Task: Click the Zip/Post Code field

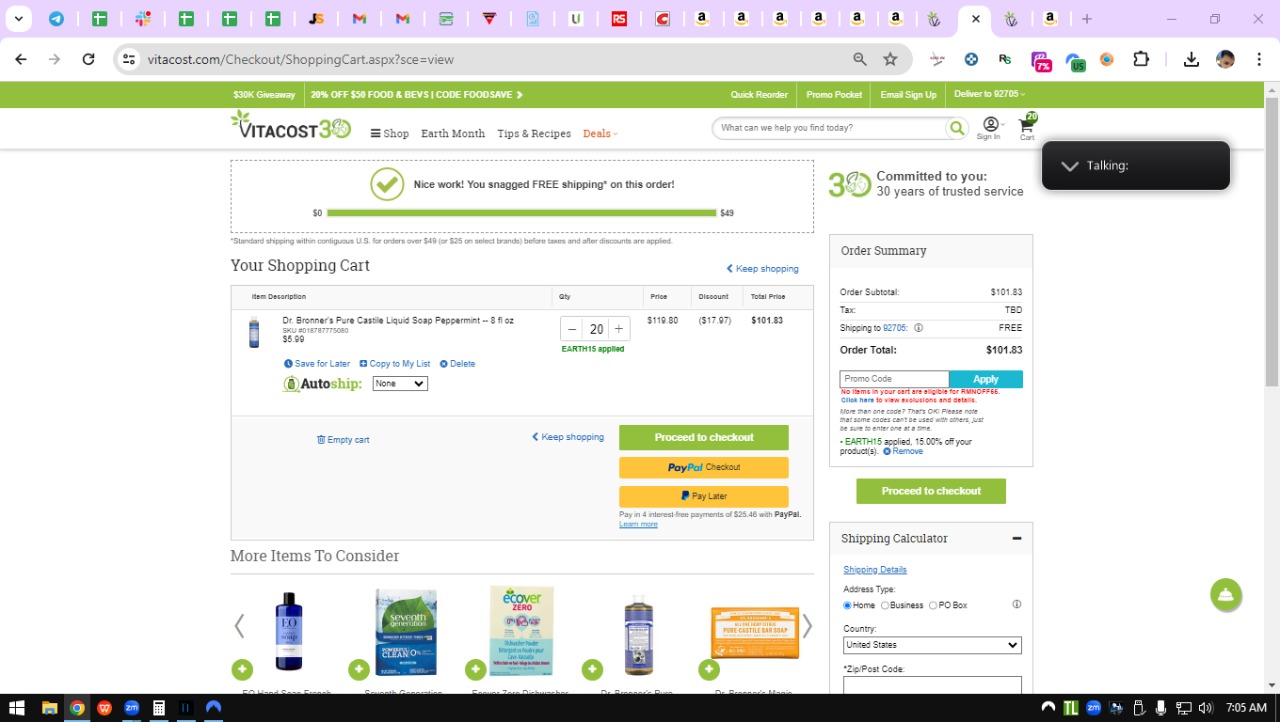Action: pos(932,685)
